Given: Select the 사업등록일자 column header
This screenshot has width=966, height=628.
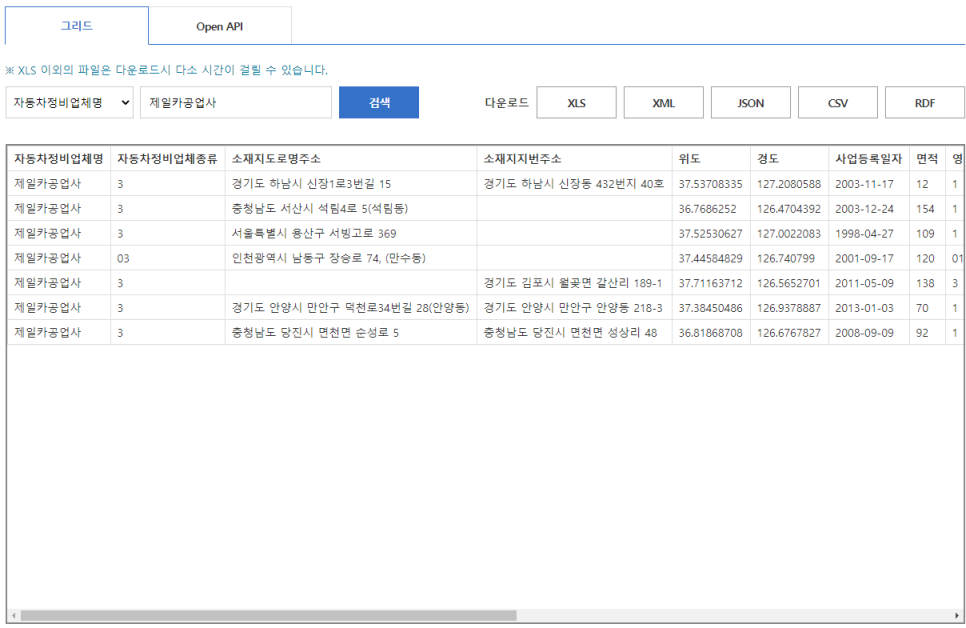Looking at the screenshot, I should coord(869,159).
